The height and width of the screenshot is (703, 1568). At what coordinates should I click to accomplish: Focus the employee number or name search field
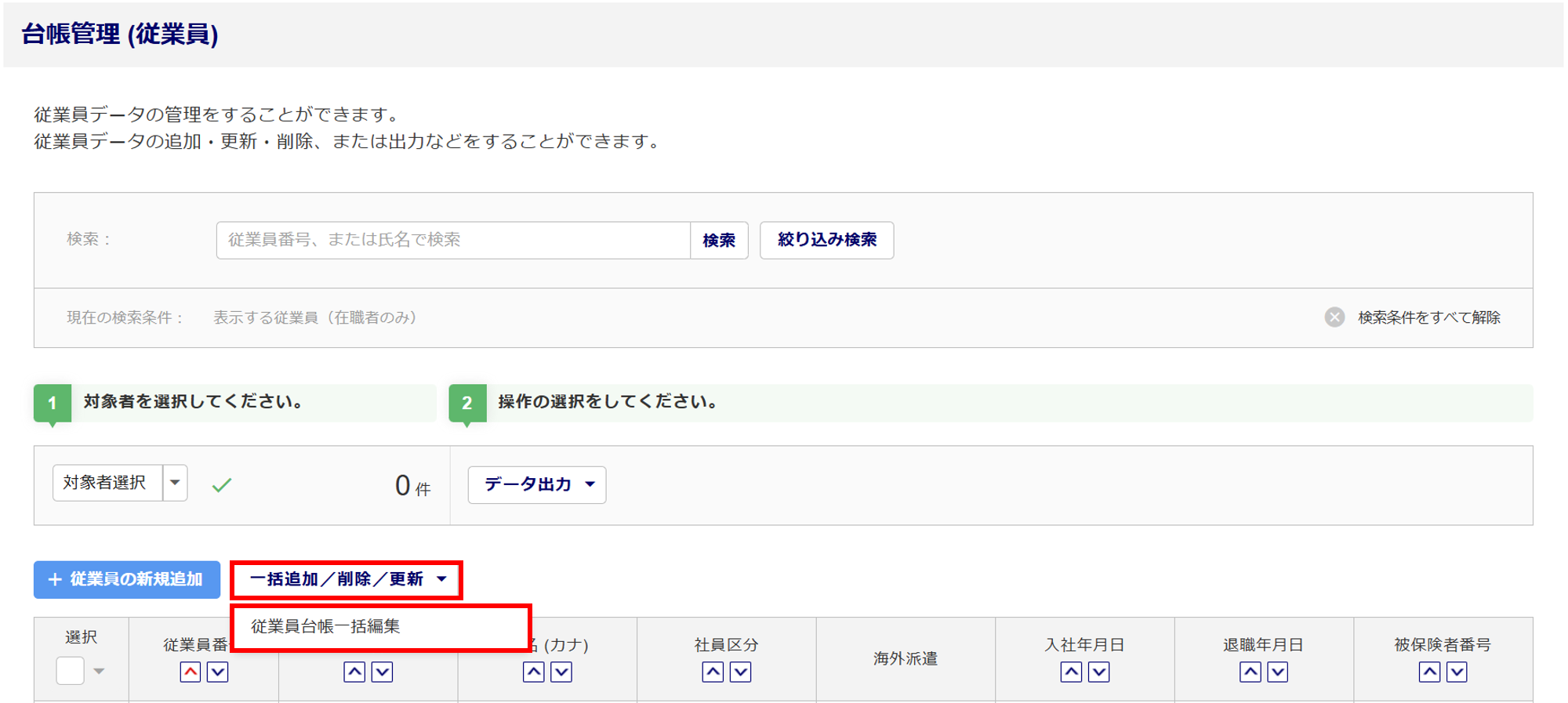[x=453, y=240]
